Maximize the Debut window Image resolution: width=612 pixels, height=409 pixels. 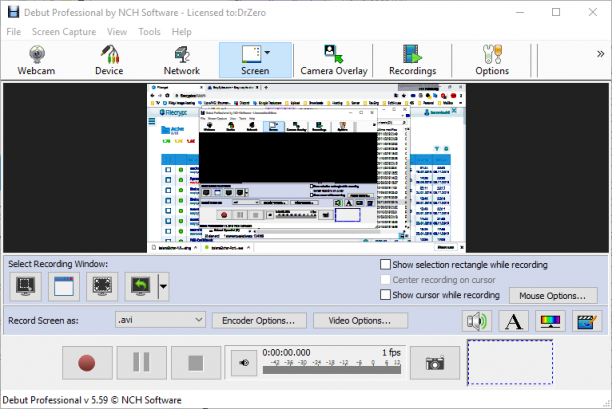coord(556,12)
